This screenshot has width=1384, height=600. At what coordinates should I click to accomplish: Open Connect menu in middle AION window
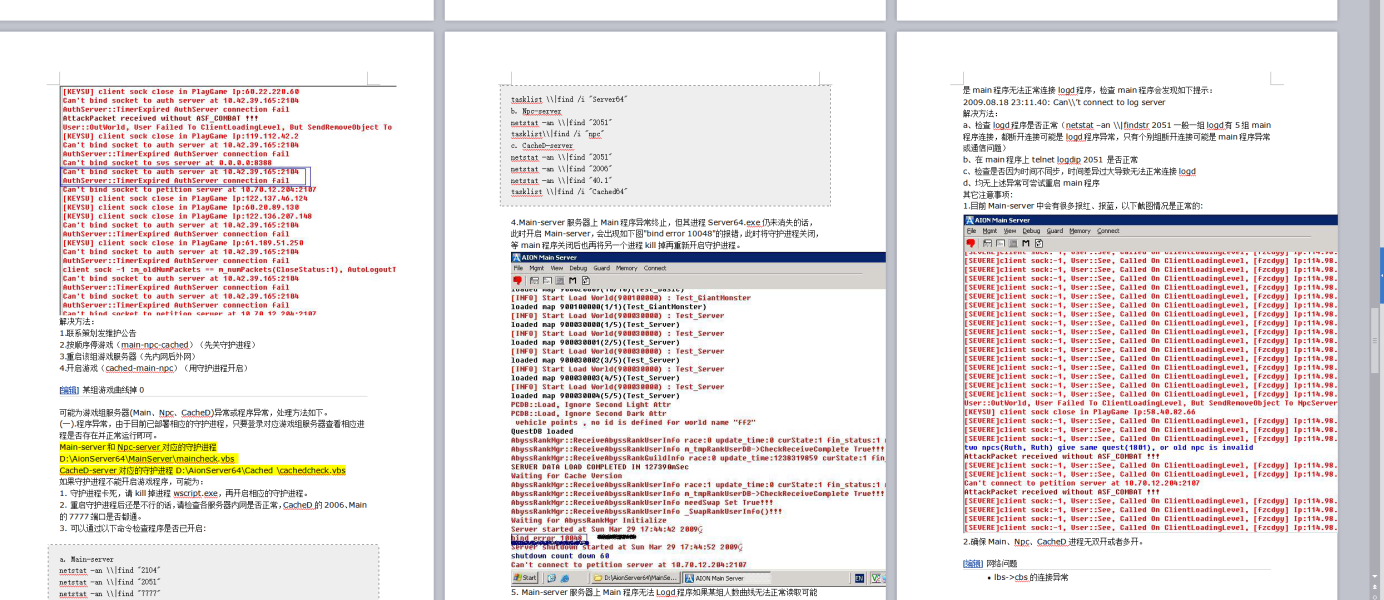[x=654, y=268]
